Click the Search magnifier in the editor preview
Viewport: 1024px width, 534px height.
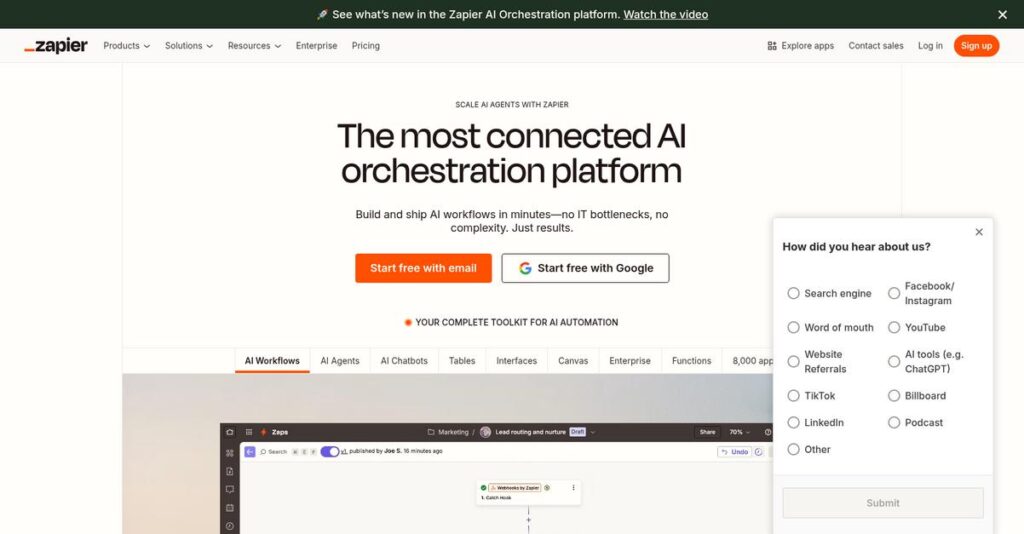click(263, 452)
